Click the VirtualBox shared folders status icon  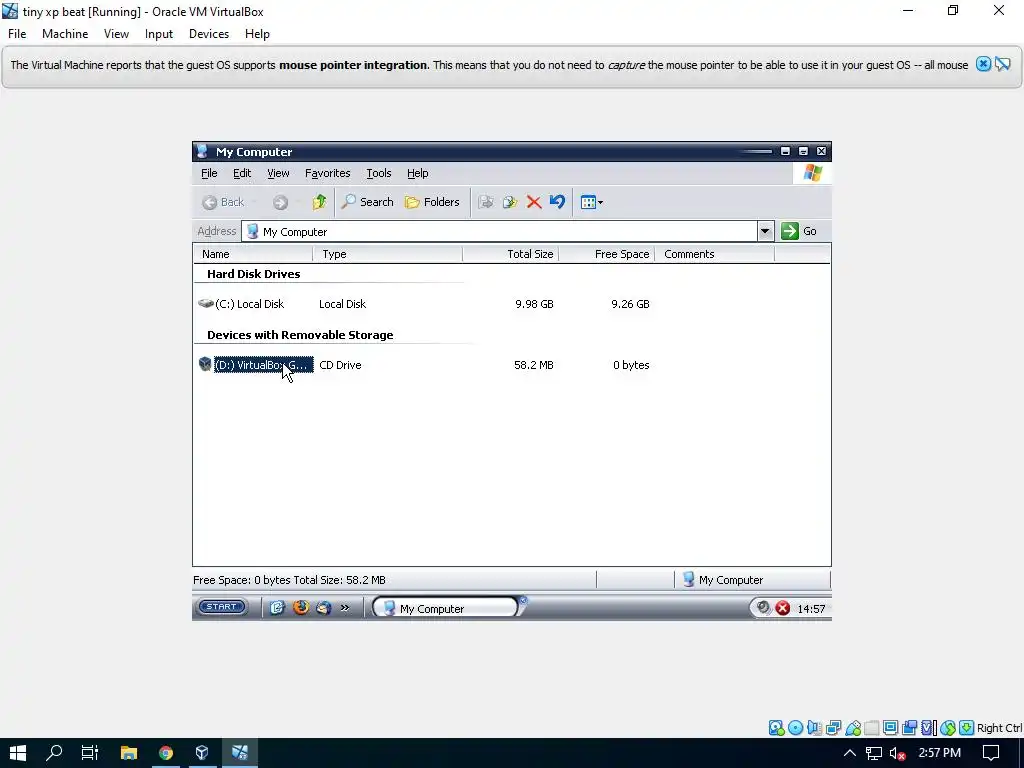(872, 728)
